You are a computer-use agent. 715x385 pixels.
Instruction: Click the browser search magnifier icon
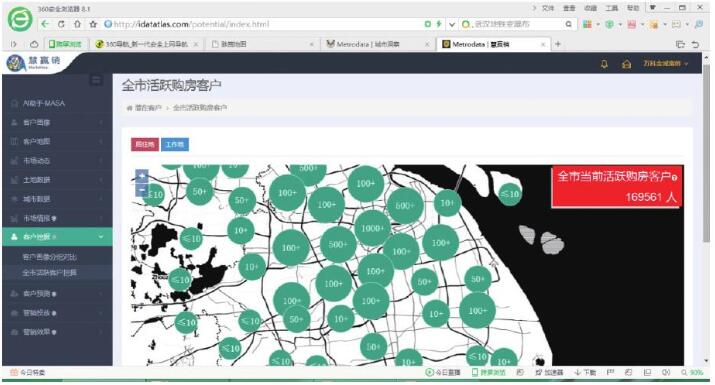569,24
